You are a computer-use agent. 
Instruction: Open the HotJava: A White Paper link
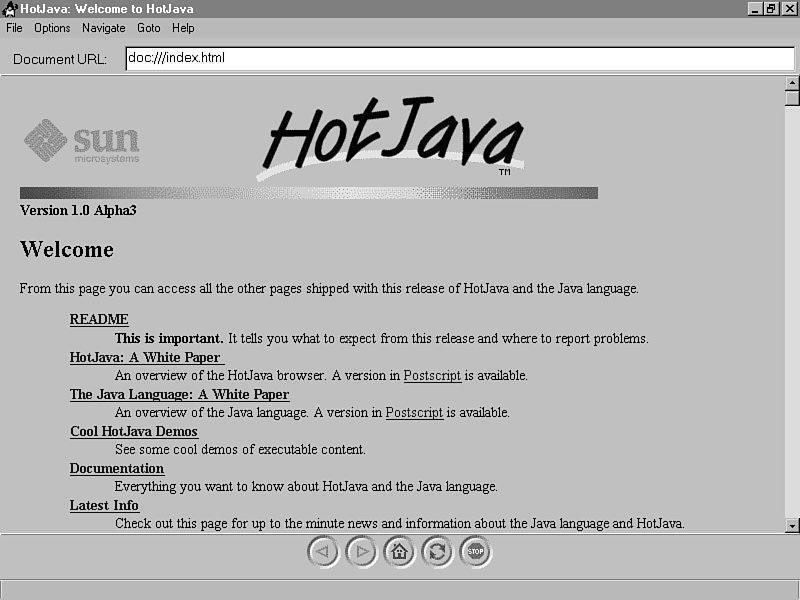pos(146,357)
